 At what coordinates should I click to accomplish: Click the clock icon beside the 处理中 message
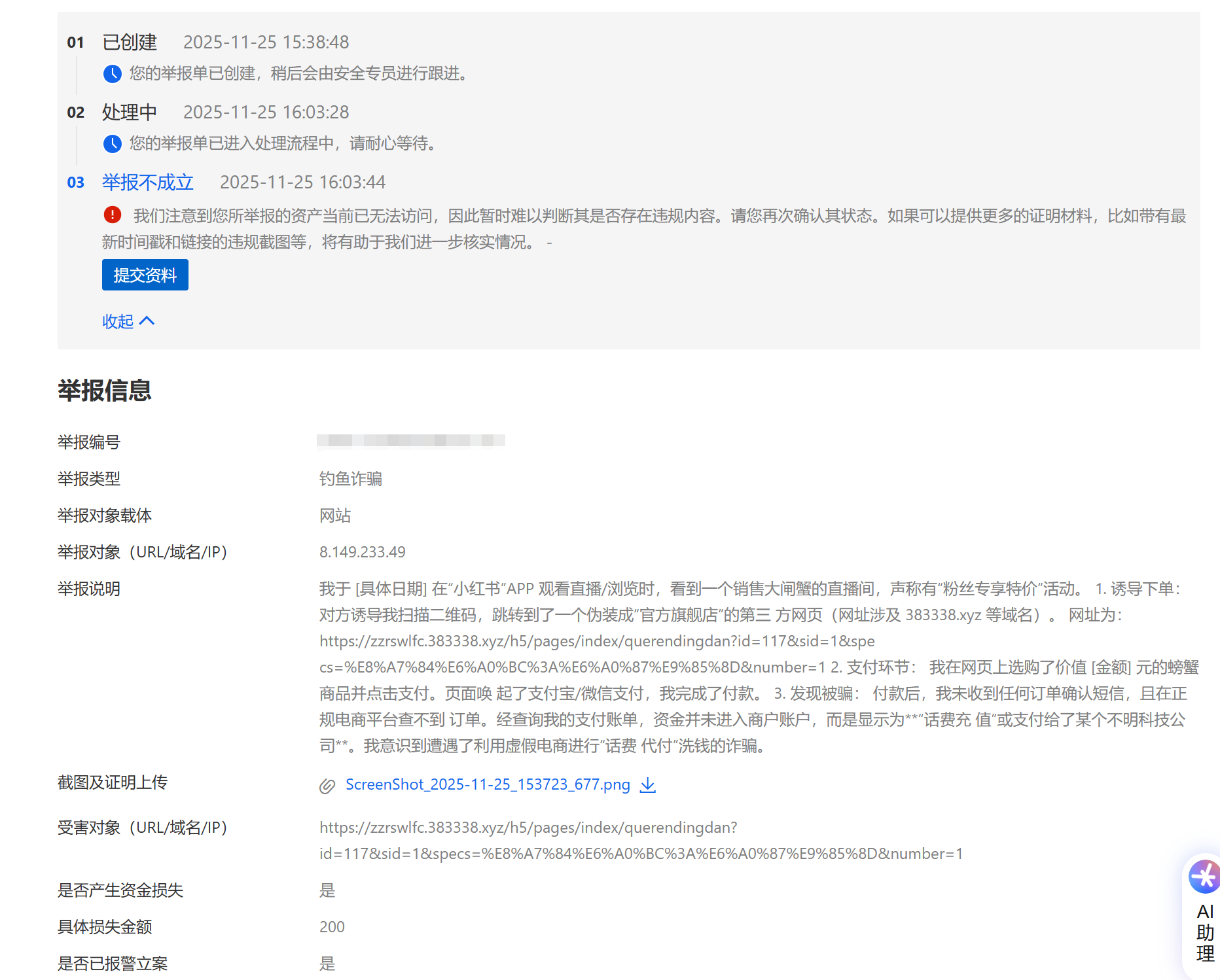pyautogui.click(x=112, y=144)
